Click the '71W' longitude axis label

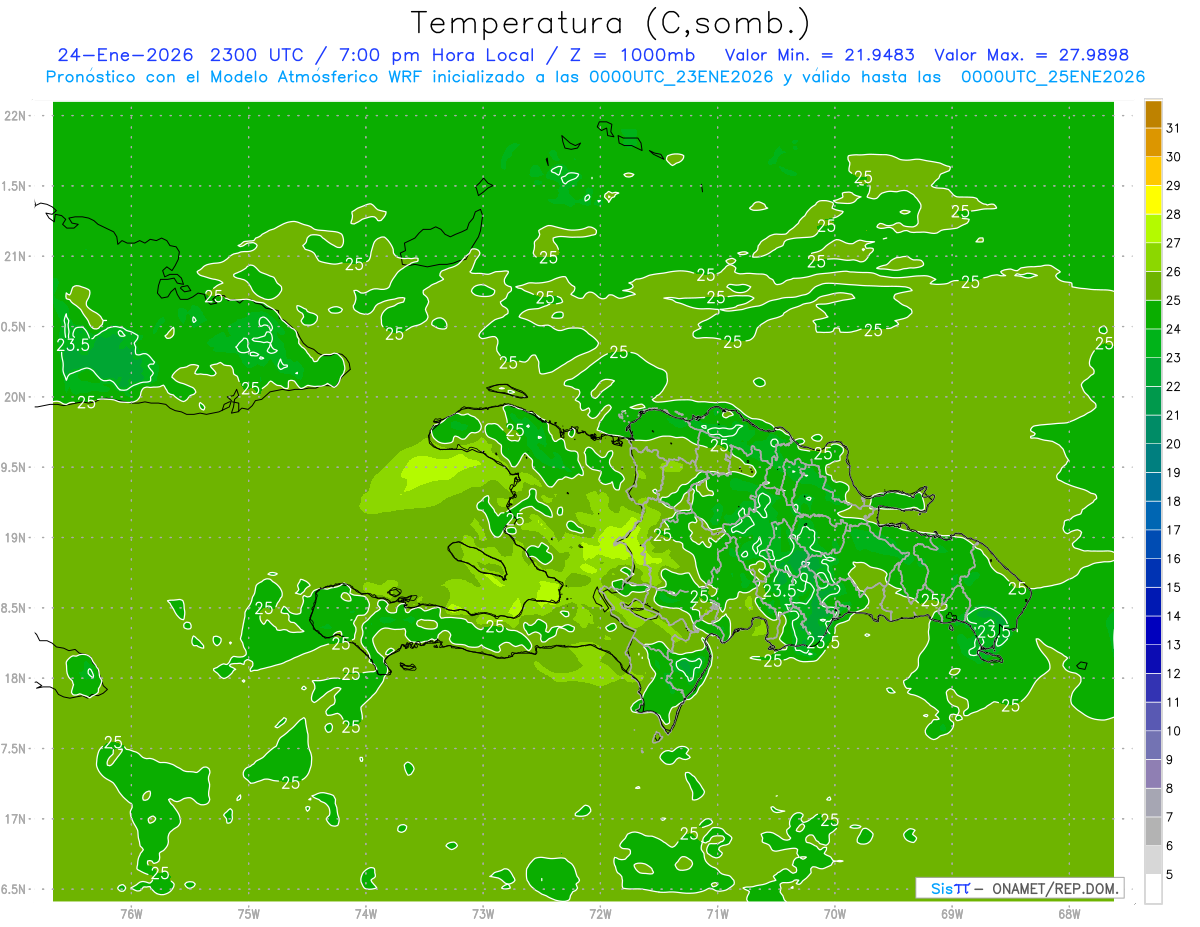point(717,914)
